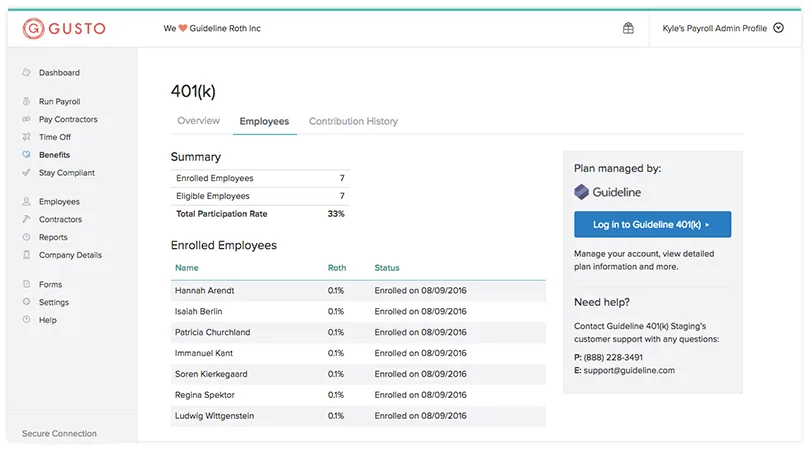Screen dimensions: 810x450
Task: Click the Employees person icon in sidebar
Action: click(x=26, y=201)
